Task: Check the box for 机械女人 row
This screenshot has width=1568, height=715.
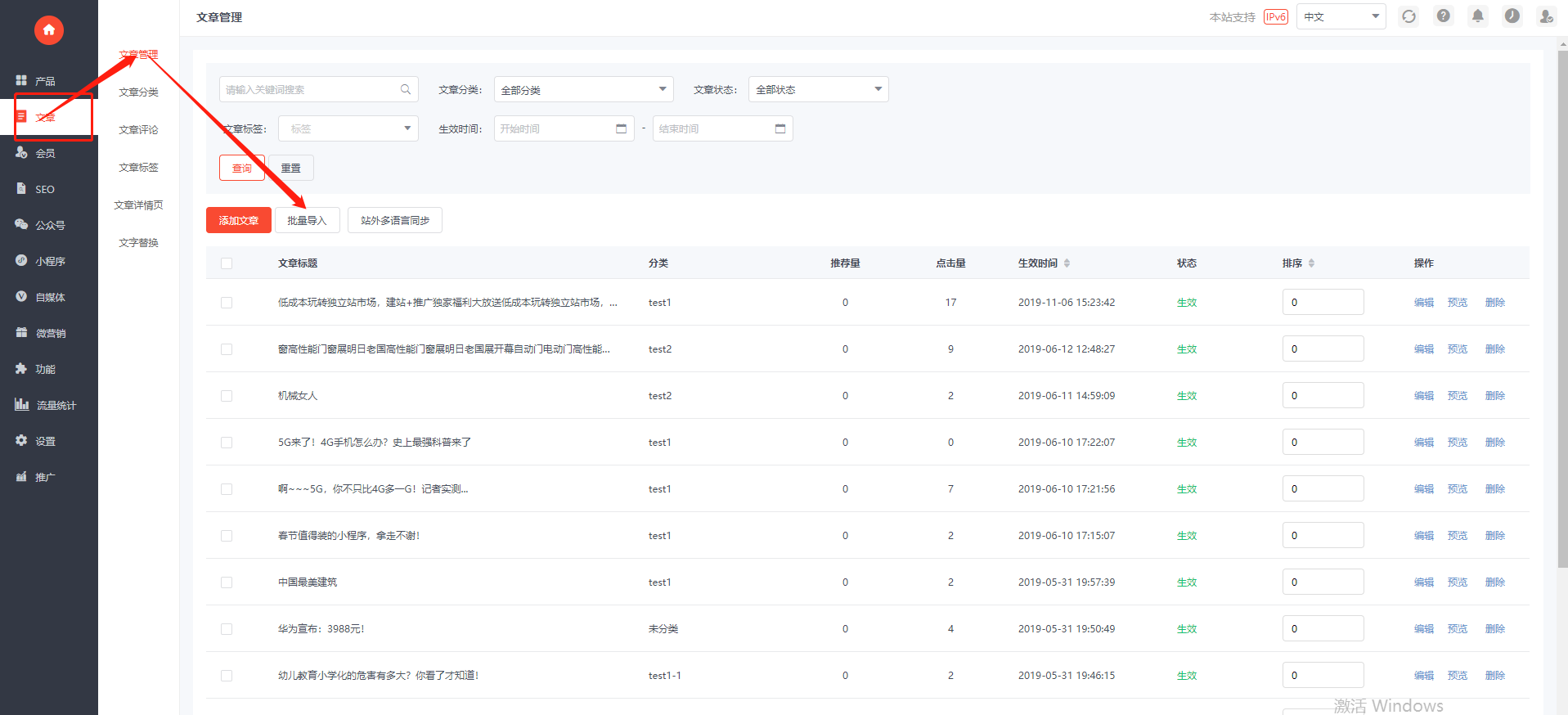Action: click(x=227, y=396)
